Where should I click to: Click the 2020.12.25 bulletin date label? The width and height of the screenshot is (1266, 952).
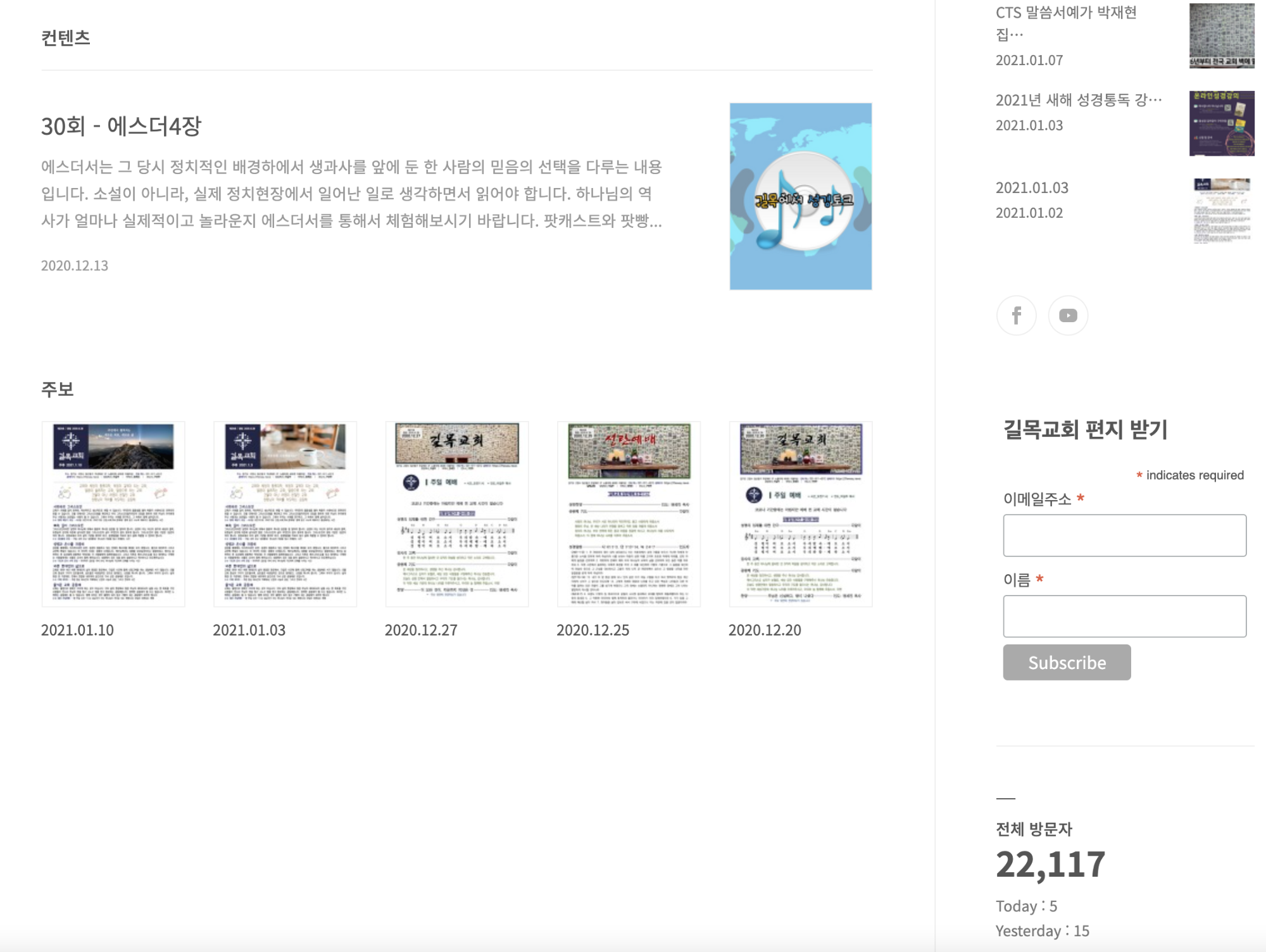point(592,630)
